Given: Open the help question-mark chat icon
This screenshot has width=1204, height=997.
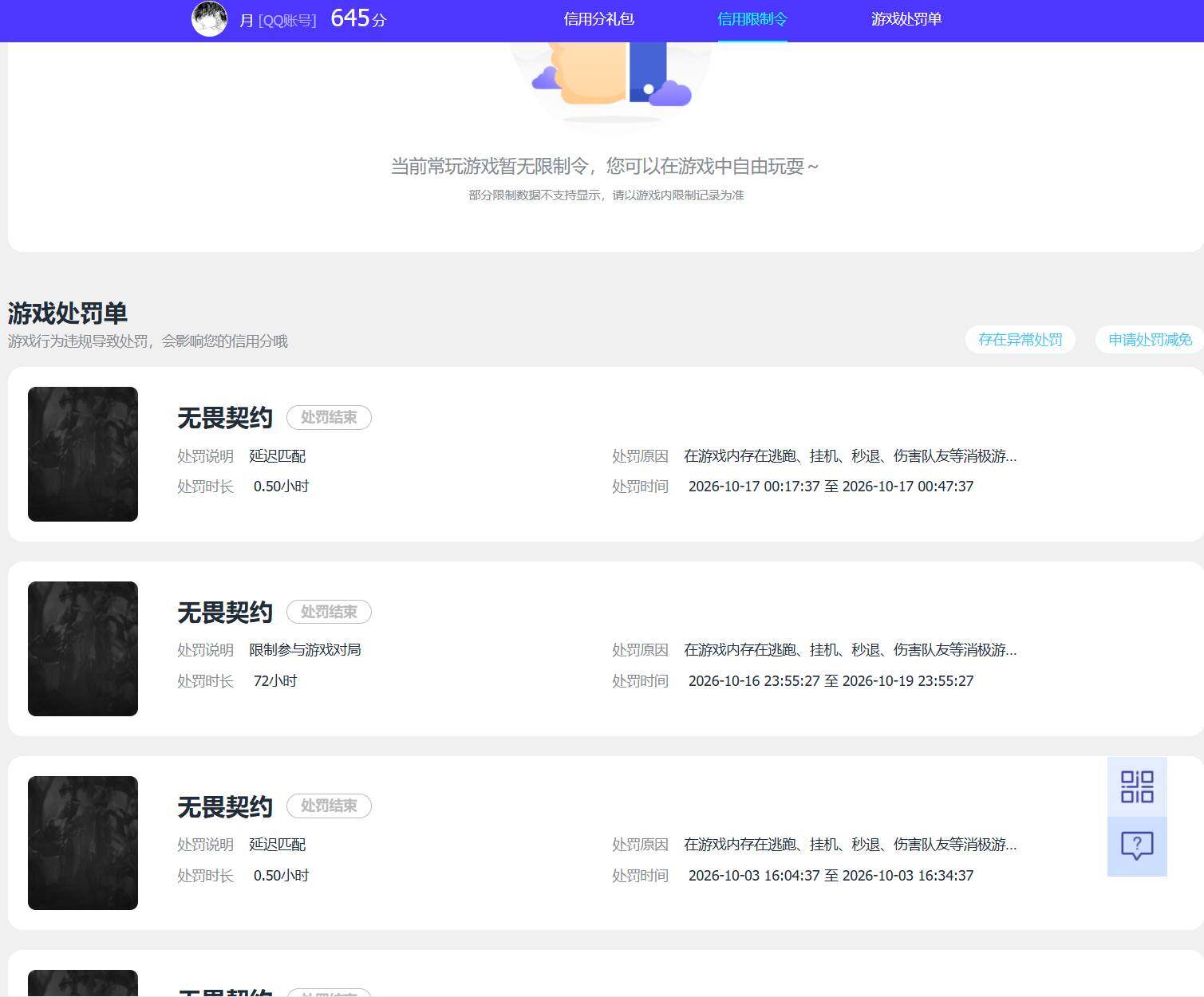Looking at the screenshot, I should [x=1137, y=846].
